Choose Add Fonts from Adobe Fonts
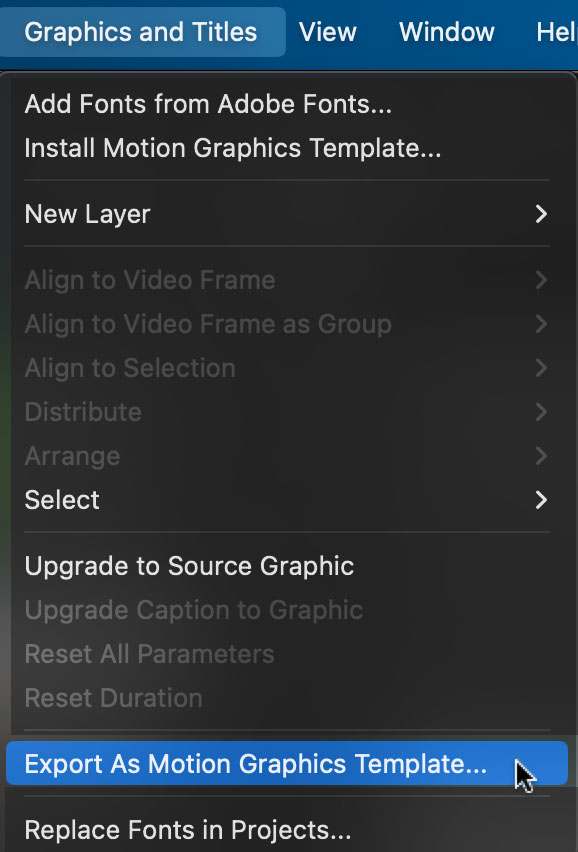Viewport: 578px width, 852px height. click(x=208, y=104)
